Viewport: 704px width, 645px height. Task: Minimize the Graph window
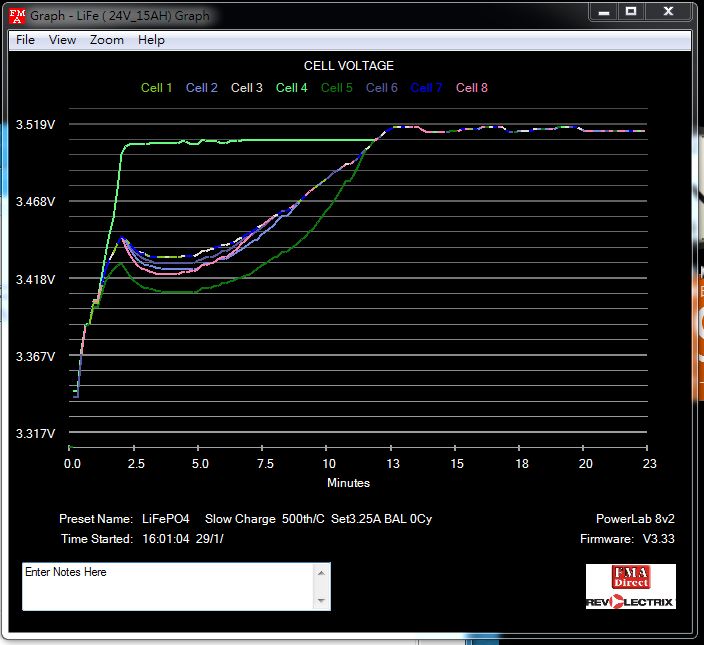tap(602, 12)
